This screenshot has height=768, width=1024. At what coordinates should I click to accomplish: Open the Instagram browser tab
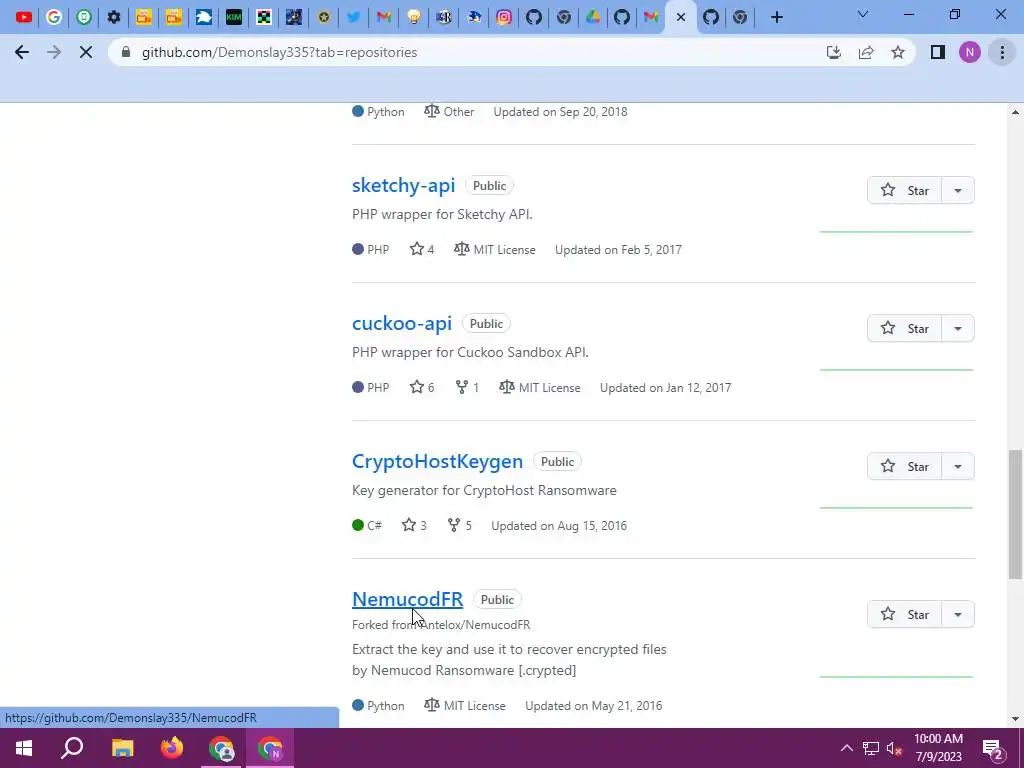pos(504,17)
